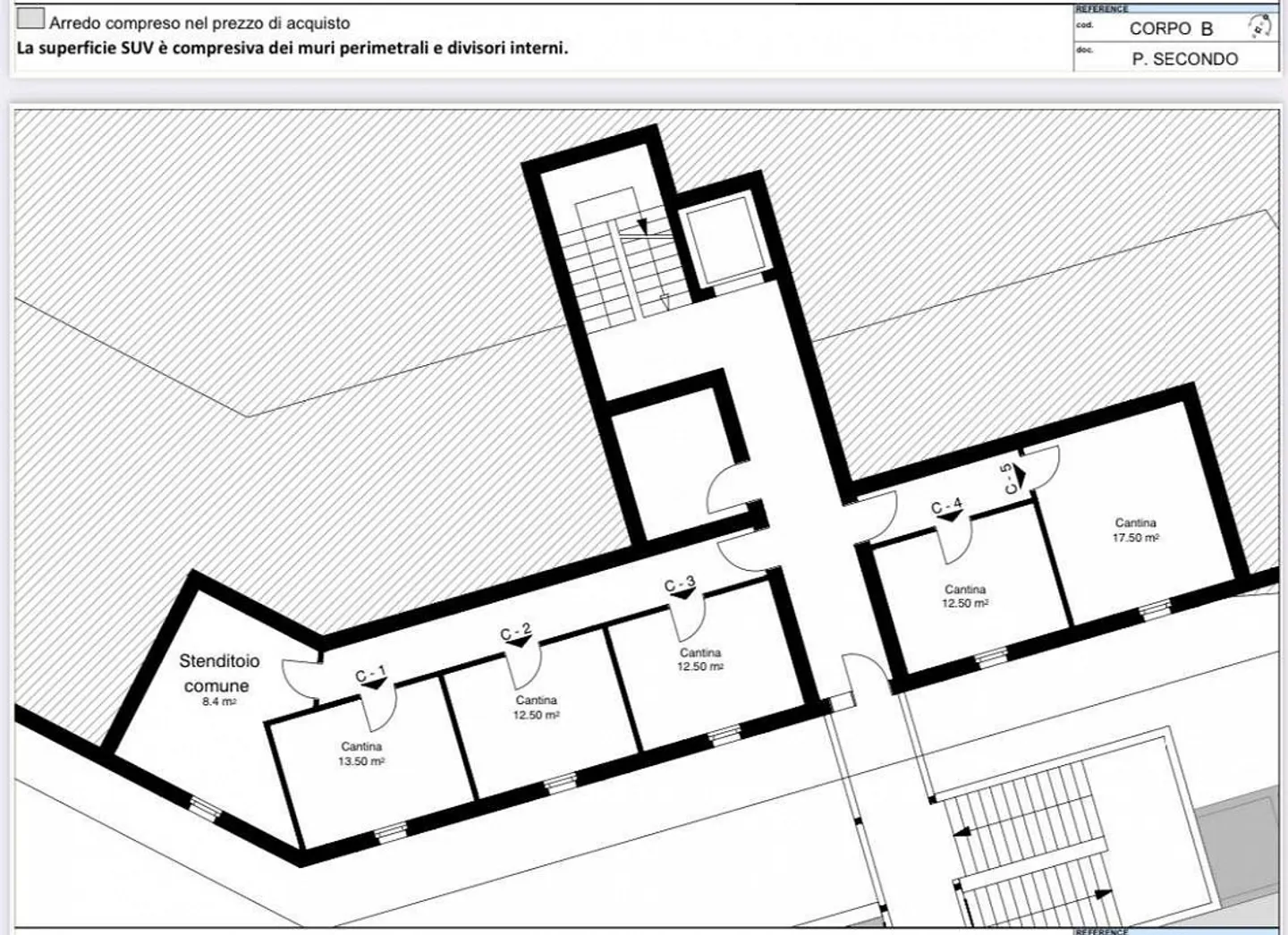
Task: Click the gray furniture legend swatch
Action: (x=30, y=19)
